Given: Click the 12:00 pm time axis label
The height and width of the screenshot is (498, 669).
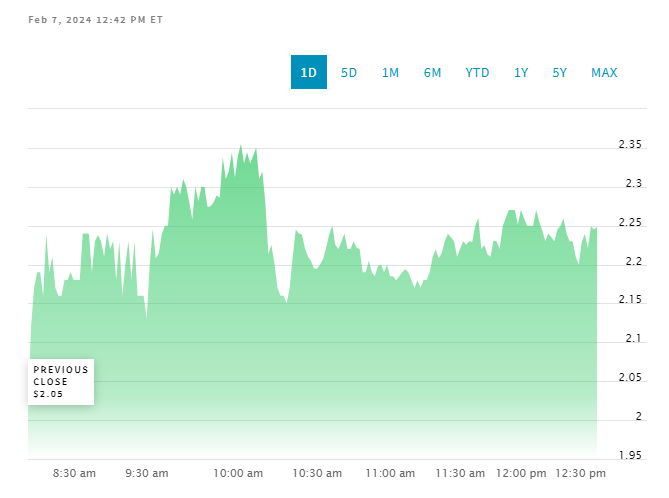Looking at the screenshot, I should pos(521,473).
